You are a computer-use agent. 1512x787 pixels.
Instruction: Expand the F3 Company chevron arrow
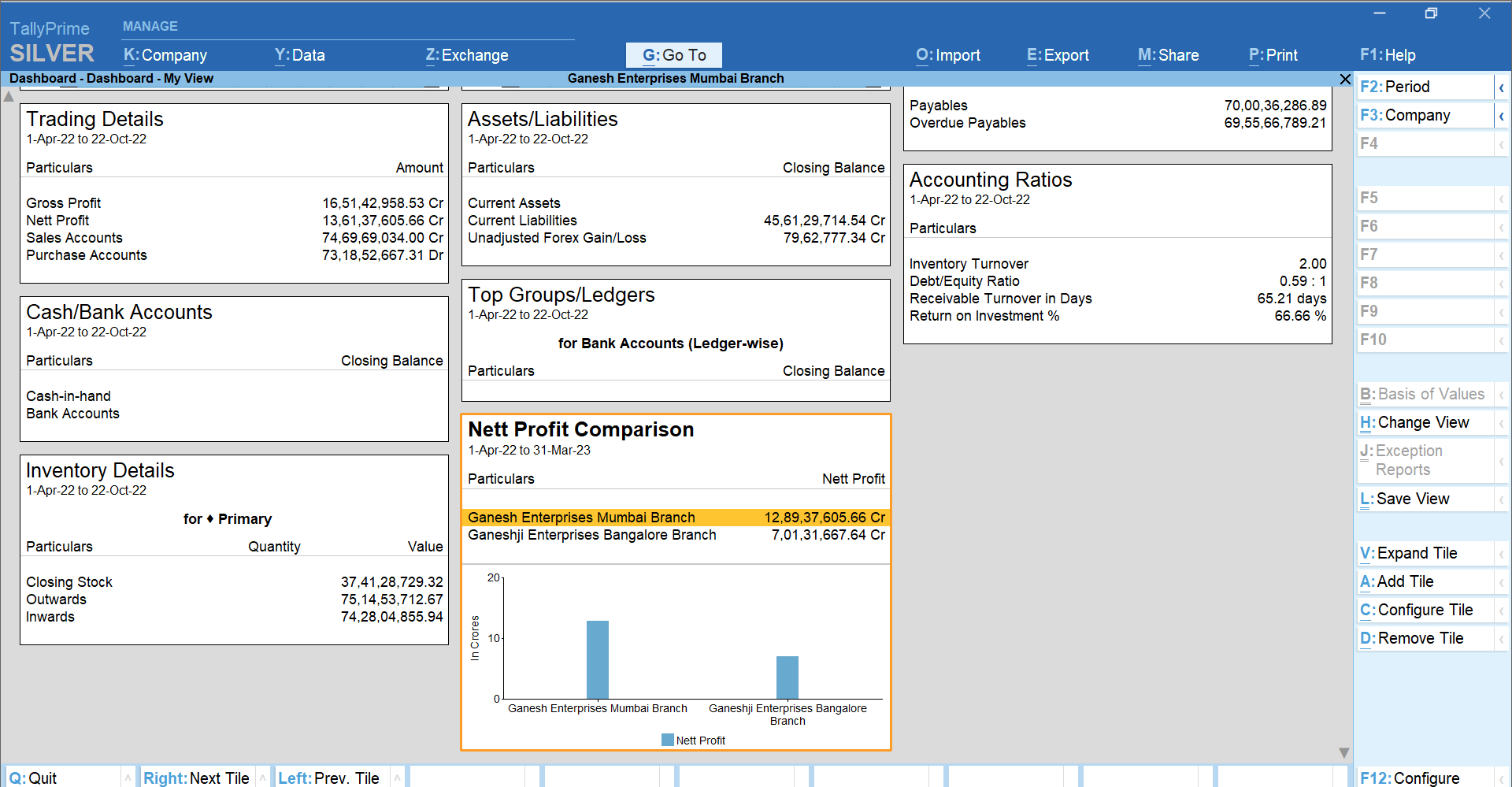point(1501,116)
